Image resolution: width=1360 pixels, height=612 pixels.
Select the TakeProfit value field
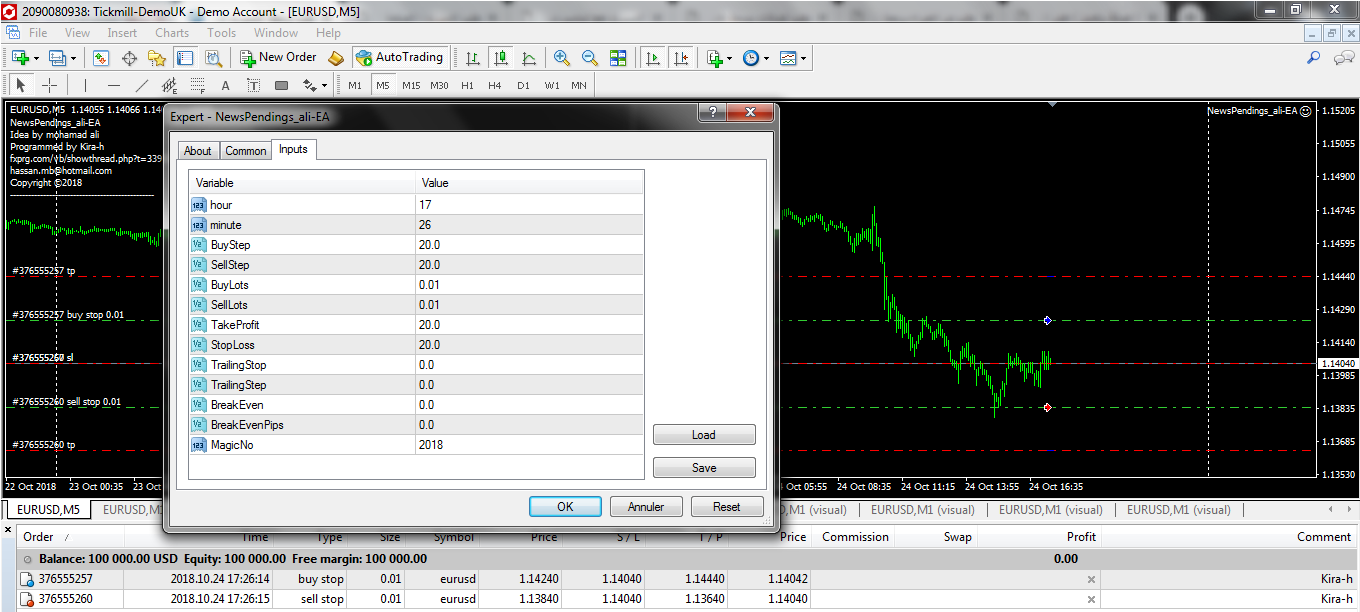coord(528,325)
